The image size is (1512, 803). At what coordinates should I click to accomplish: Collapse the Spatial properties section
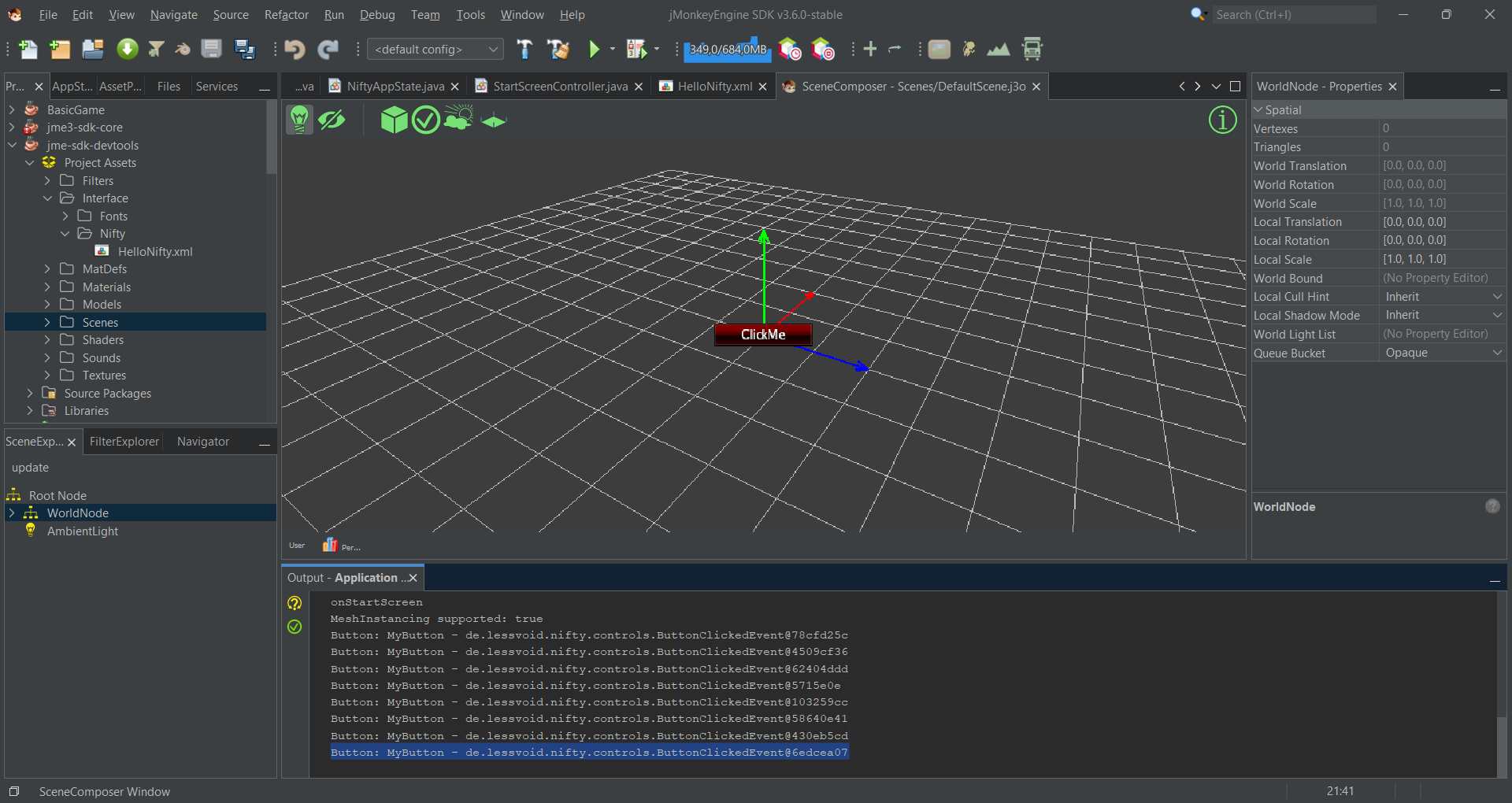click(x=1258, y=110)
